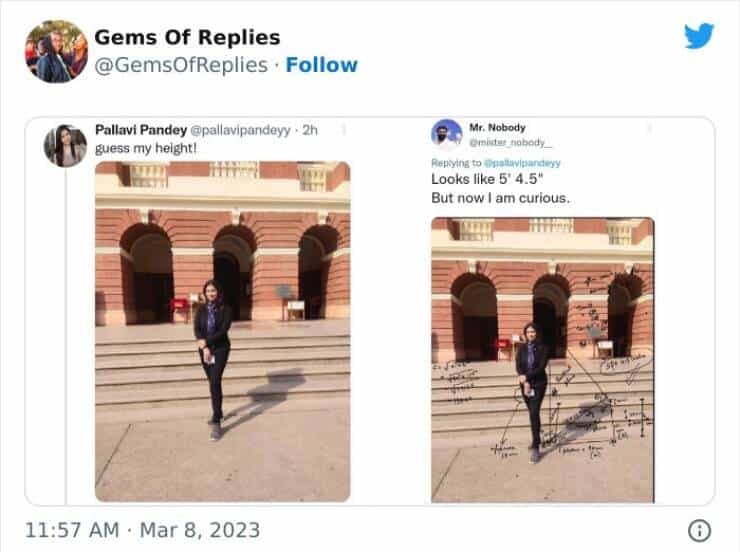This screenshot has width=740, height=552.
Task: Click the Twitter bird logo
Action: point(699,36)
